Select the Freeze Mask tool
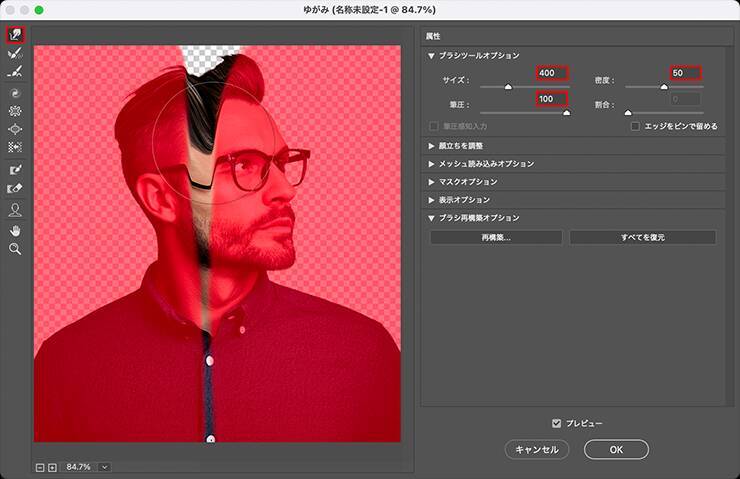Image resolution: width=740 pixels, height=479 pixels. click(x=15, y=169)
